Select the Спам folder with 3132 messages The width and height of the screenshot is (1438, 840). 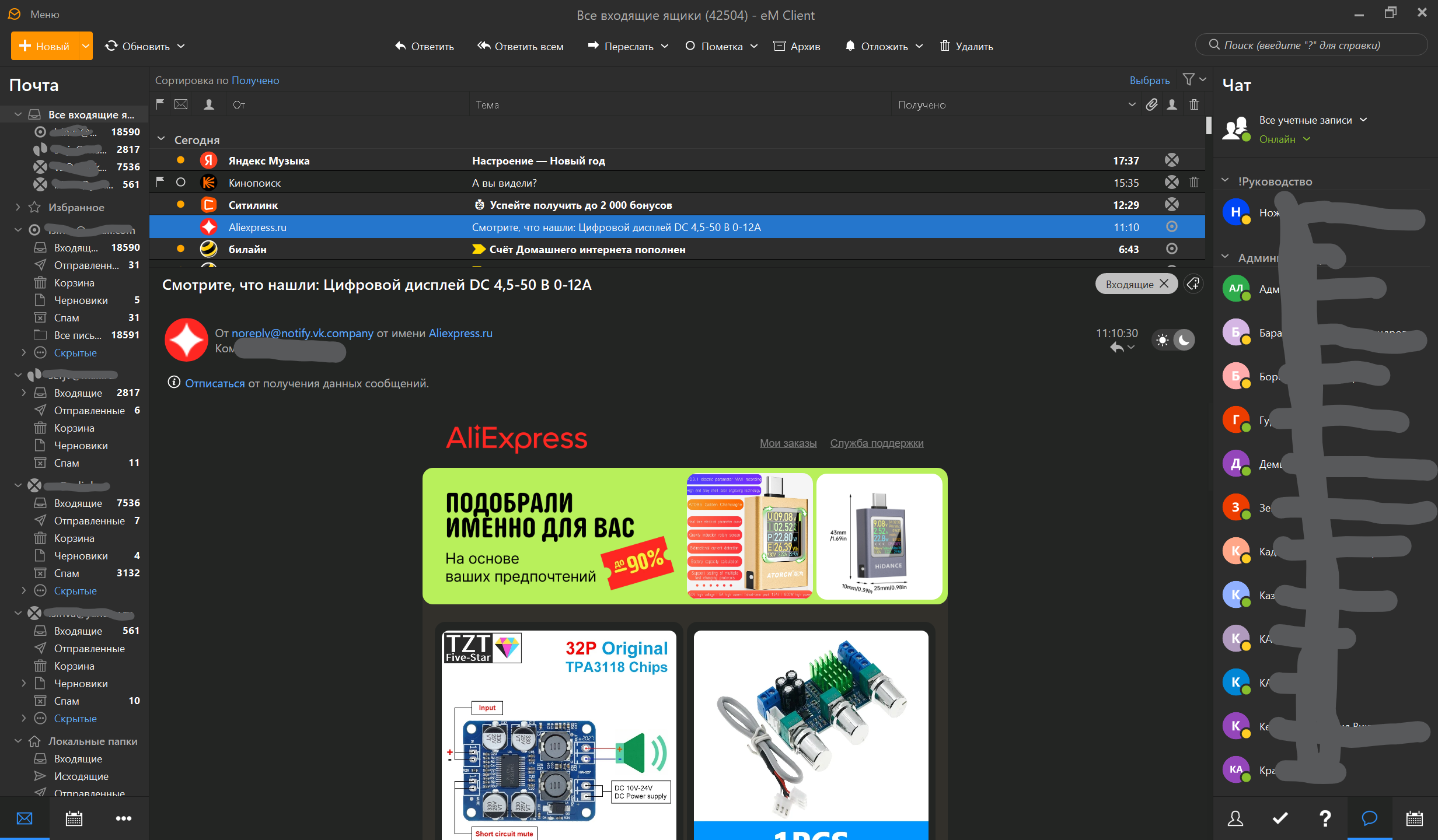pyautogui.click(x=67, y=573)
